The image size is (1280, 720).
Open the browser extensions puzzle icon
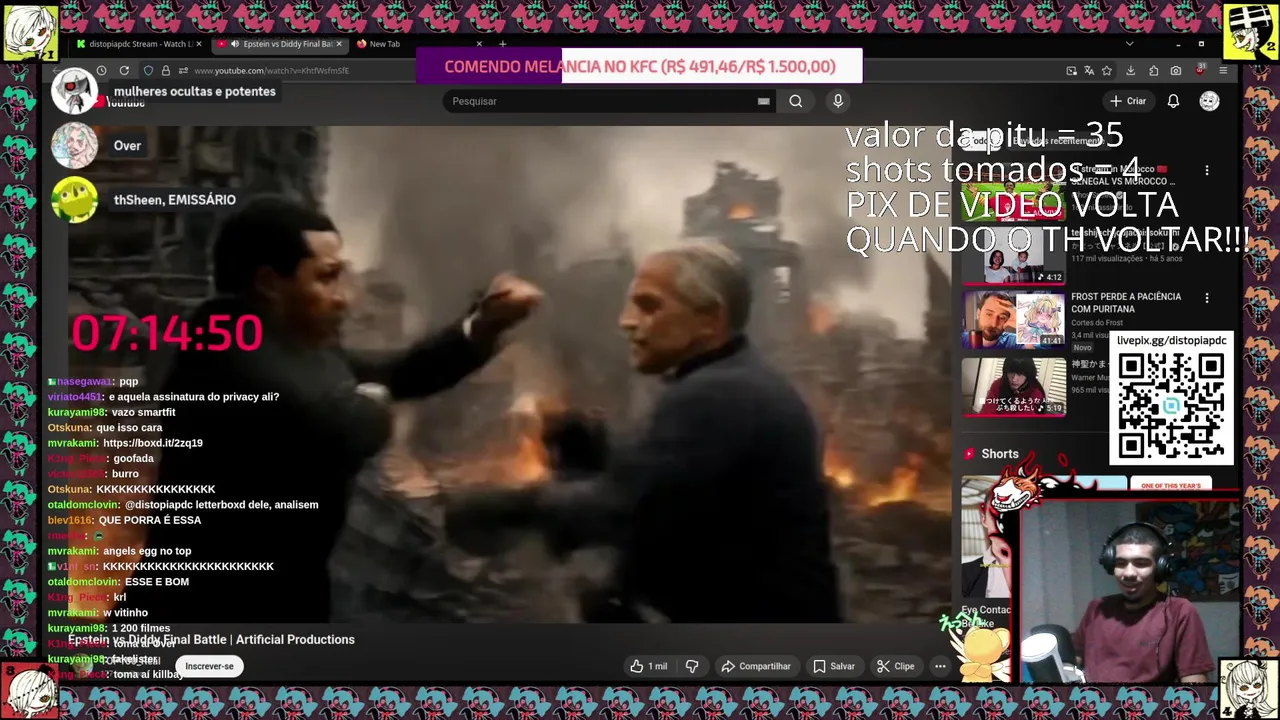(1153, 71)
